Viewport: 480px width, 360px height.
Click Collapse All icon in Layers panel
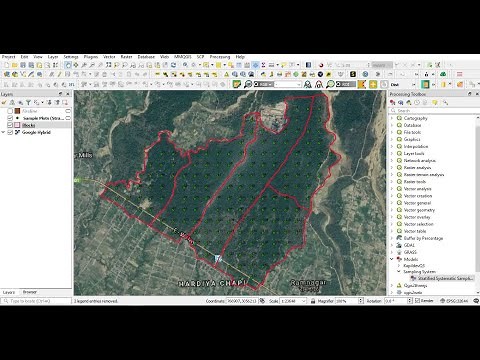coord(57,102)
